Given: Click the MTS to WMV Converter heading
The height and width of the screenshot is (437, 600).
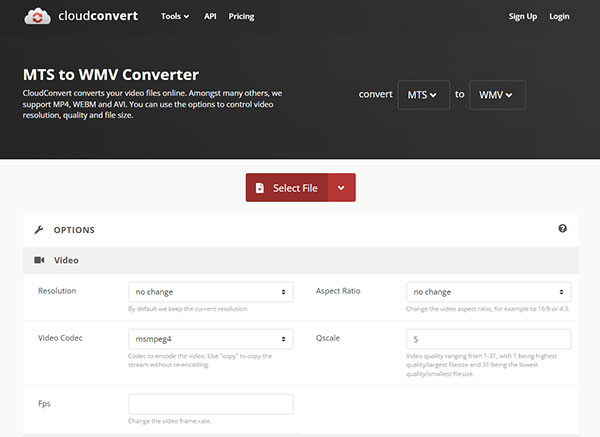Looking at the screenshot, I should (111, 75).
